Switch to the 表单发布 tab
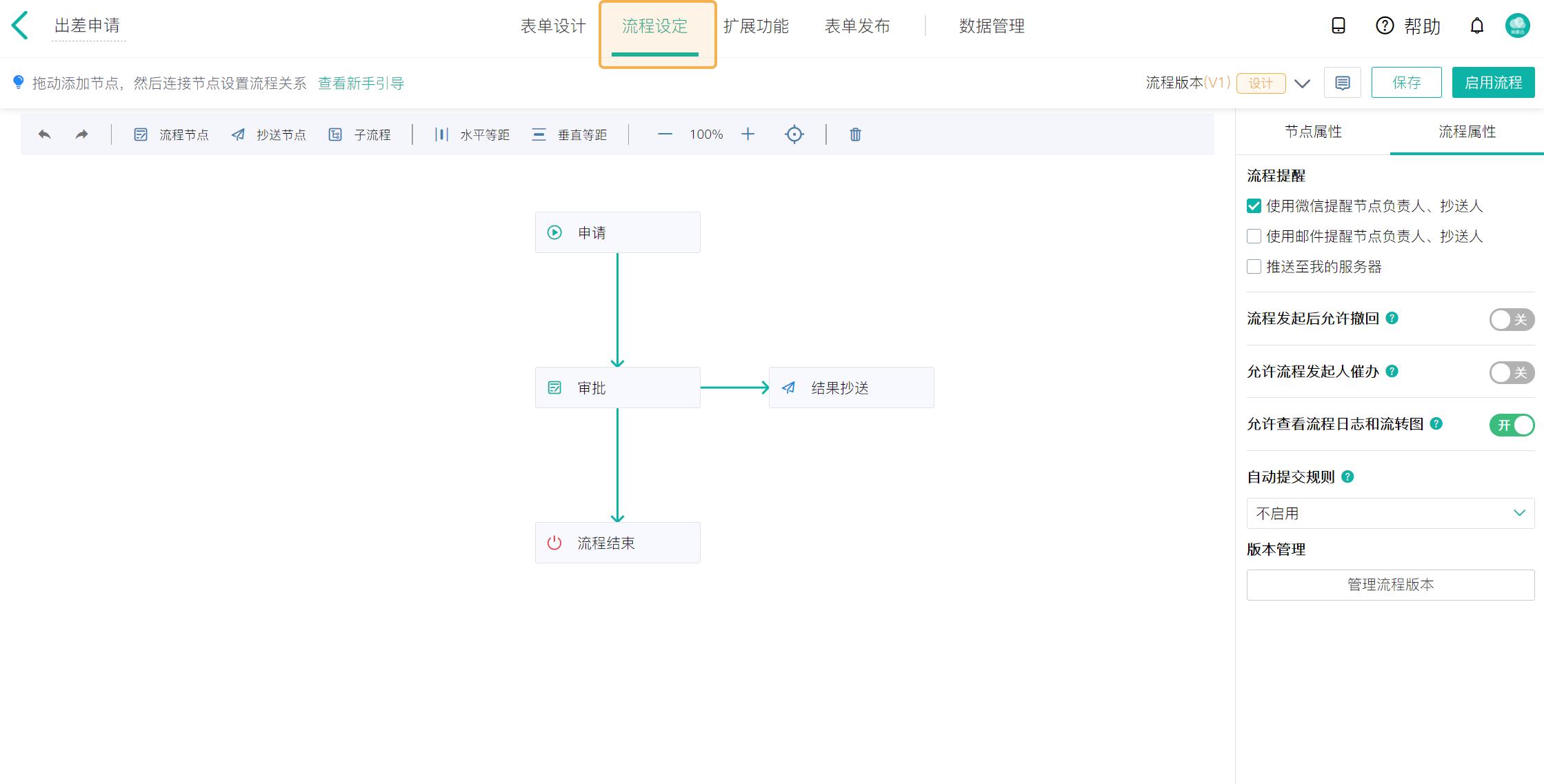 coord(857,26)
